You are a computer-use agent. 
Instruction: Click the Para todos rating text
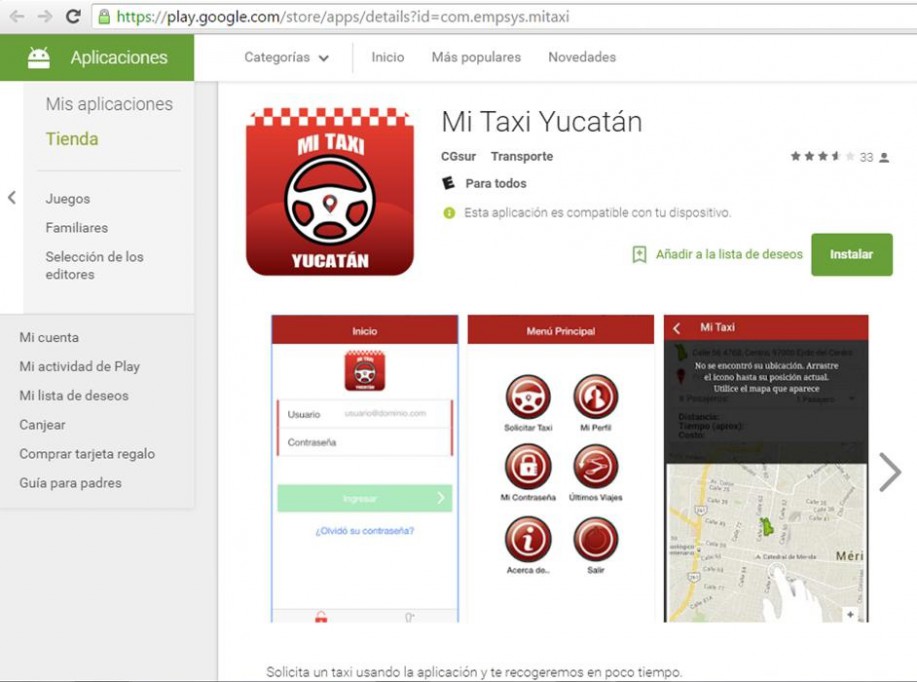coord(496,183)
